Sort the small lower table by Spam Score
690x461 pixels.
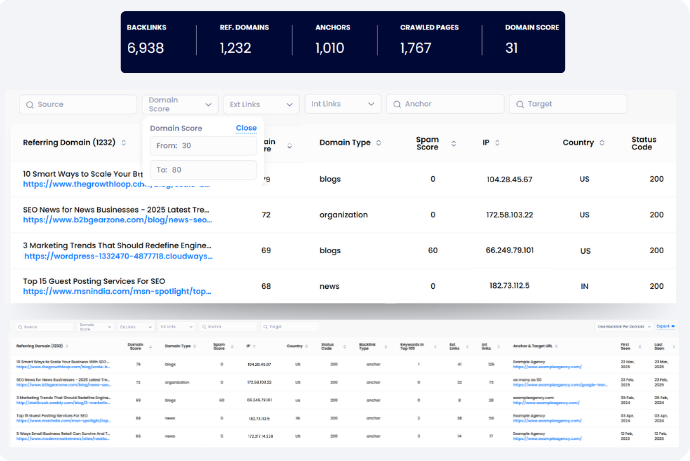pyautogui.click(x=232, y=347)
